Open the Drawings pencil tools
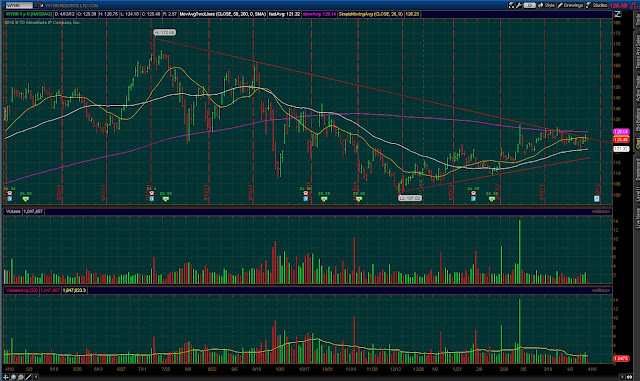The image size is (640, 381). [x=571, y=5]
